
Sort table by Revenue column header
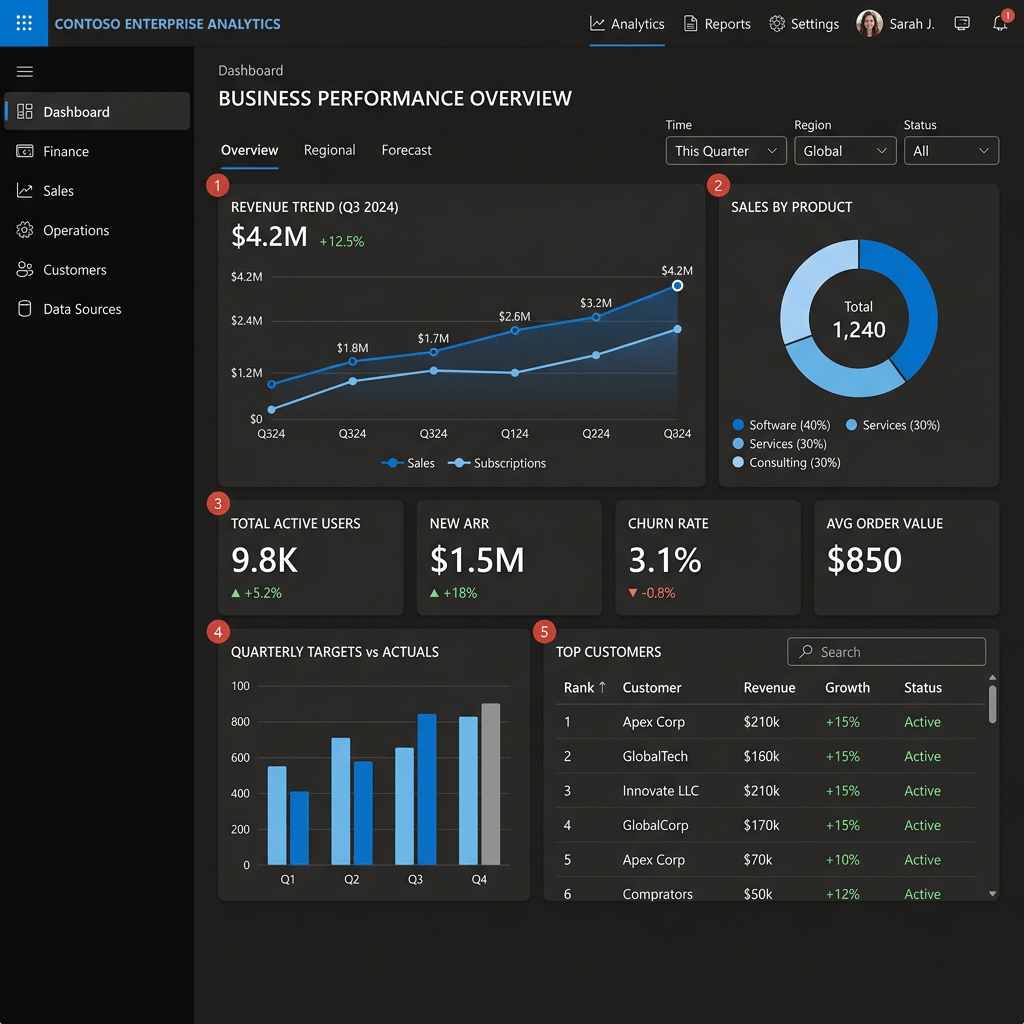(x=769, y=687)
